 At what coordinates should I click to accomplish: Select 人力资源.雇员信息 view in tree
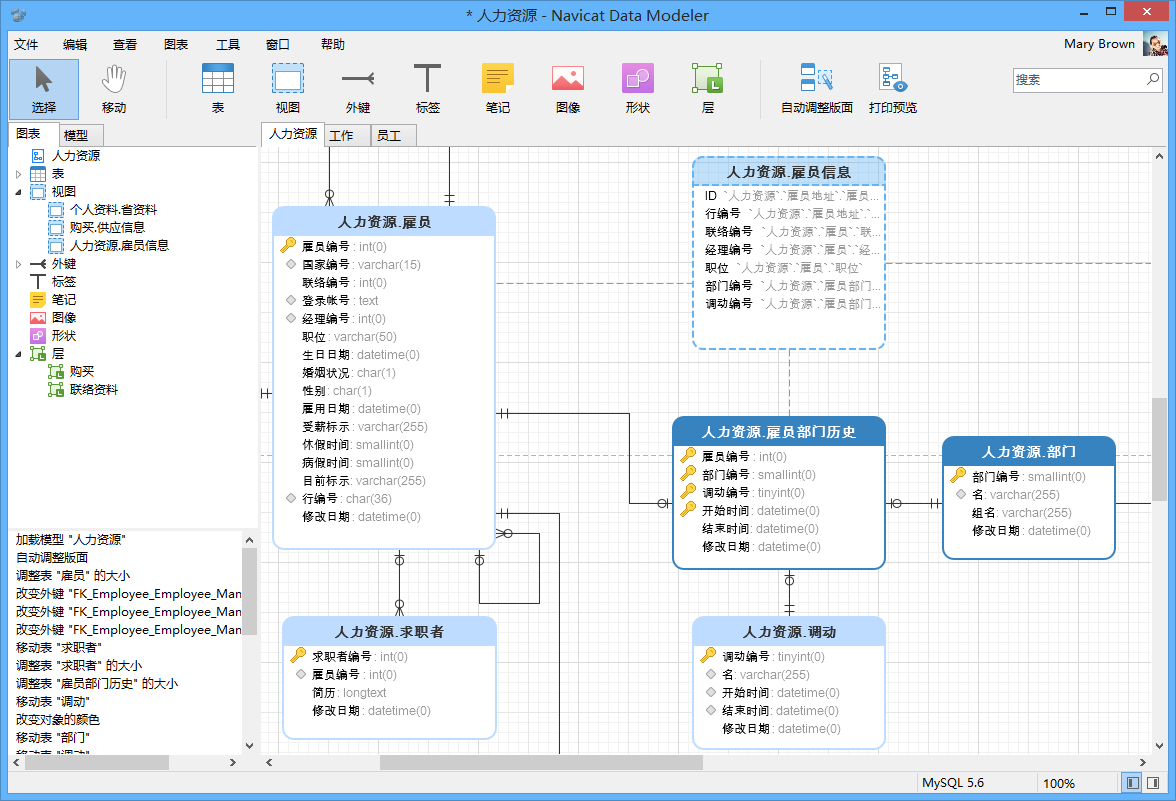[x=119, y=245]
